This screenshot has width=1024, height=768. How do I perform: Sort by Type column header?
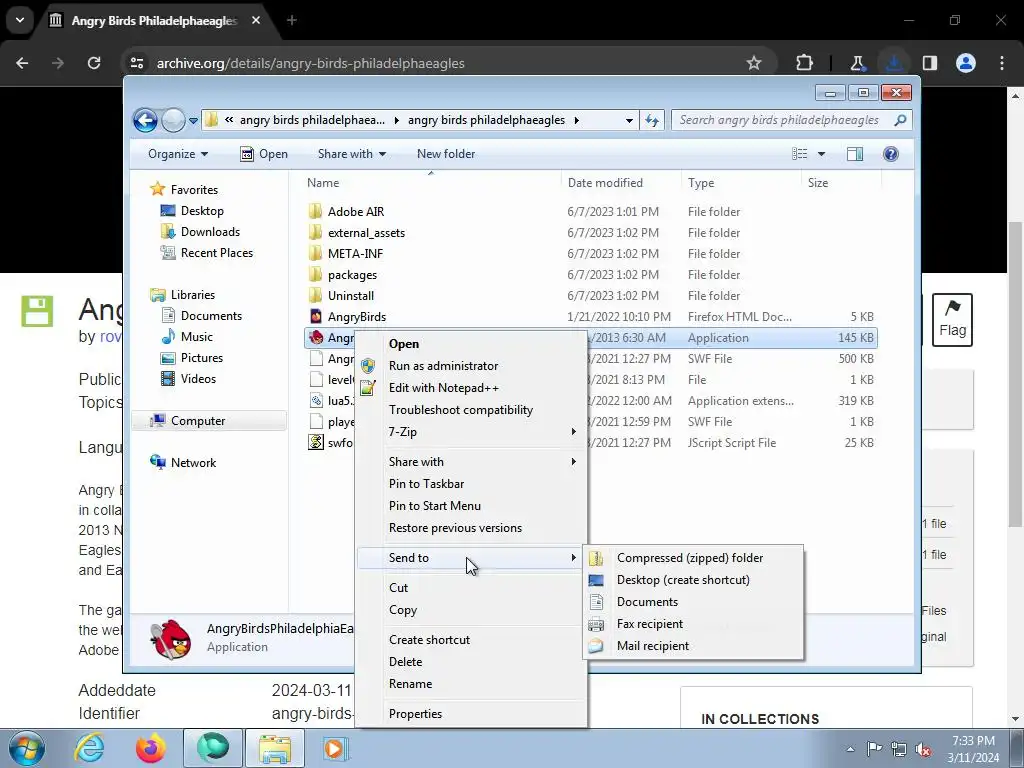(701, 183)
